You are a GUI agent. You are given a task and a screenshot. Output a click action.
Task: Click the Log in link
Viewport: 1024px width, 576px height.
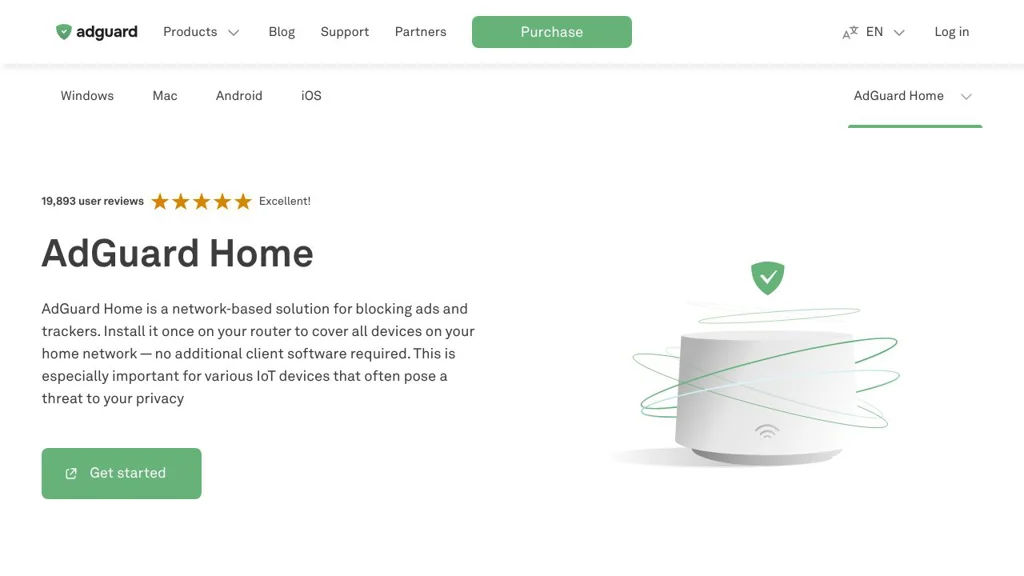click(951, 32)
